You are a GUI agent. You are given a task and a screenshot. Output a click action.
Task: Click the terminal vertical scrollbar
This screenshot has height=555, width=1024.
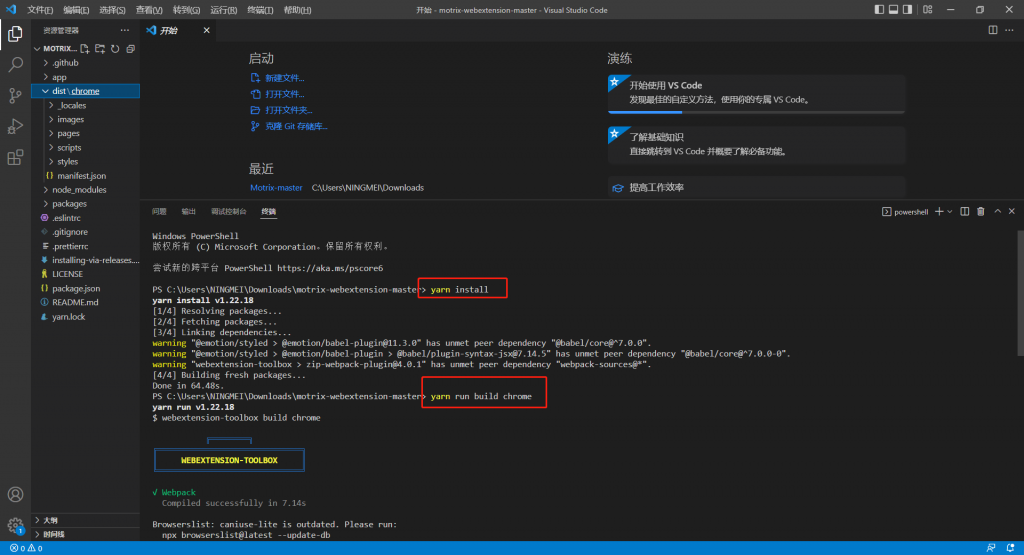1020,293
